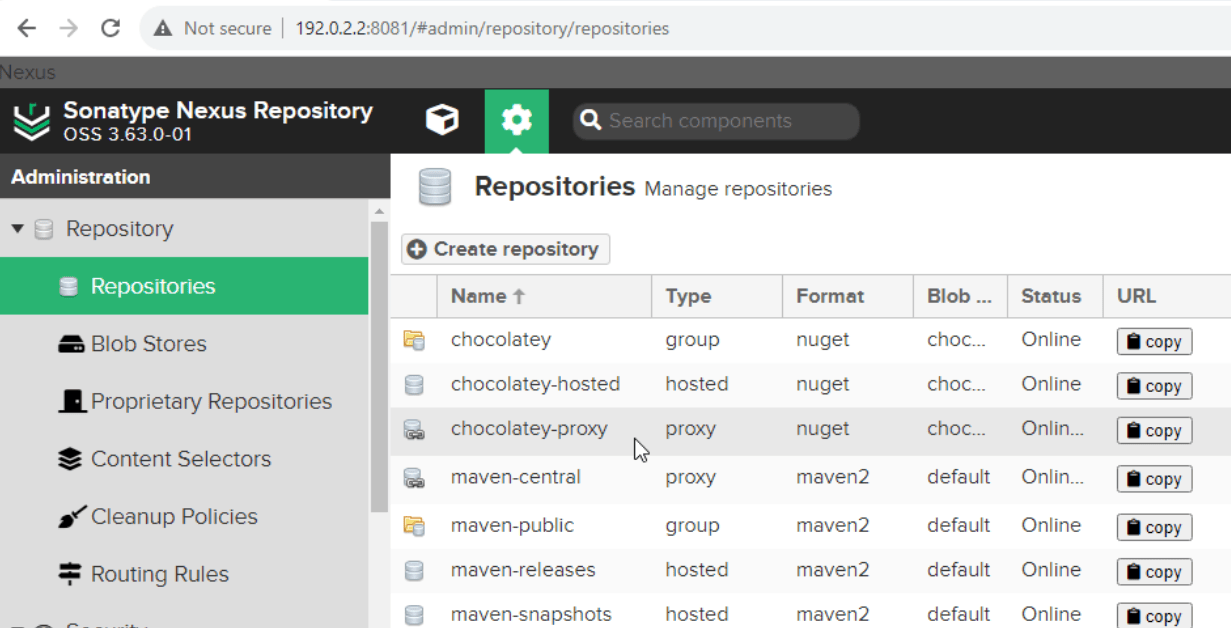Go back using the browser back arrow
Screen dimensions: 1231x628
[27, 28]
